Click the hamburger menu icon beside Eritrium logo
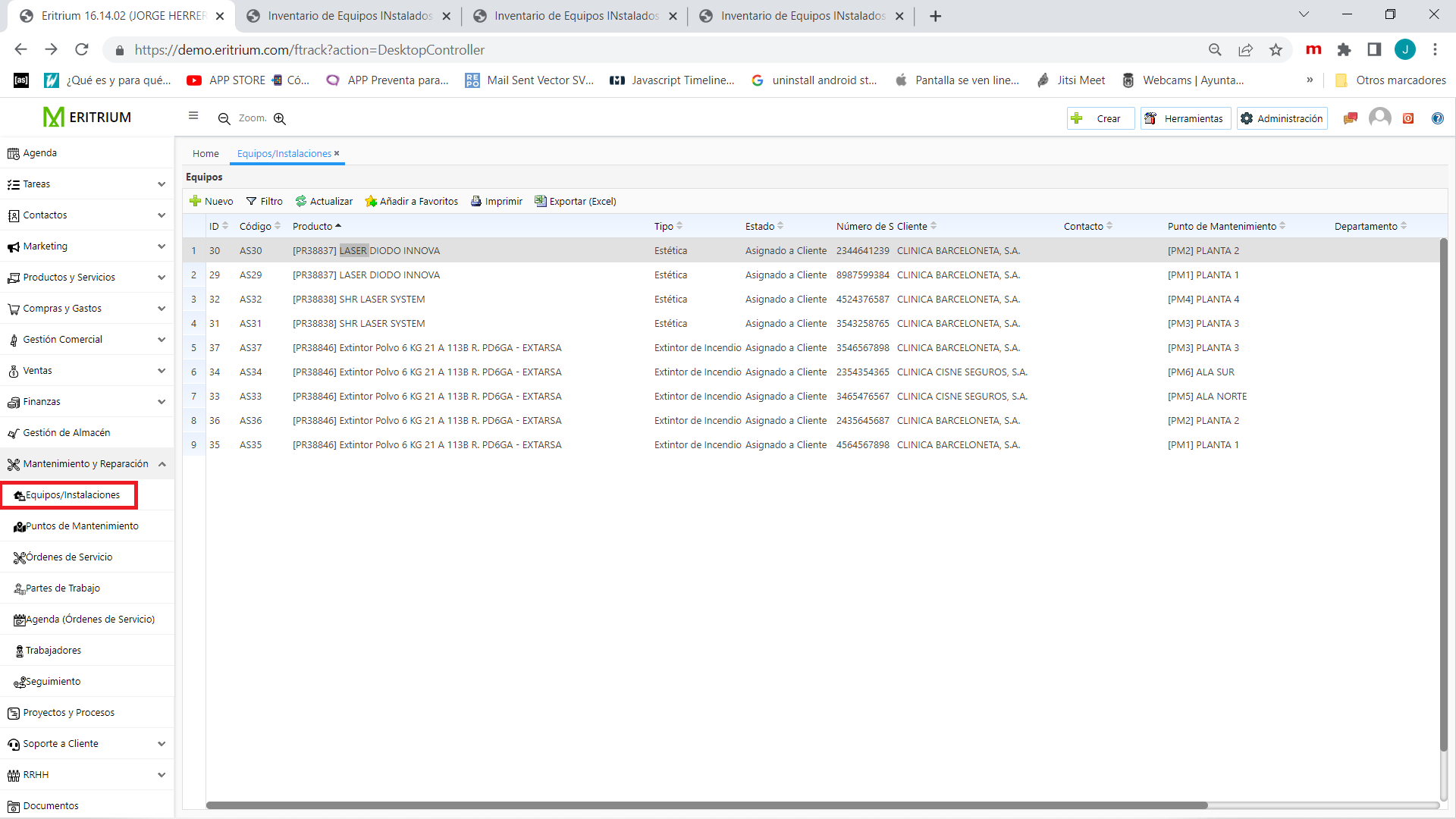Image resolution: width=1456 pixels, height=819 pixels. click(x=193, y=116)
